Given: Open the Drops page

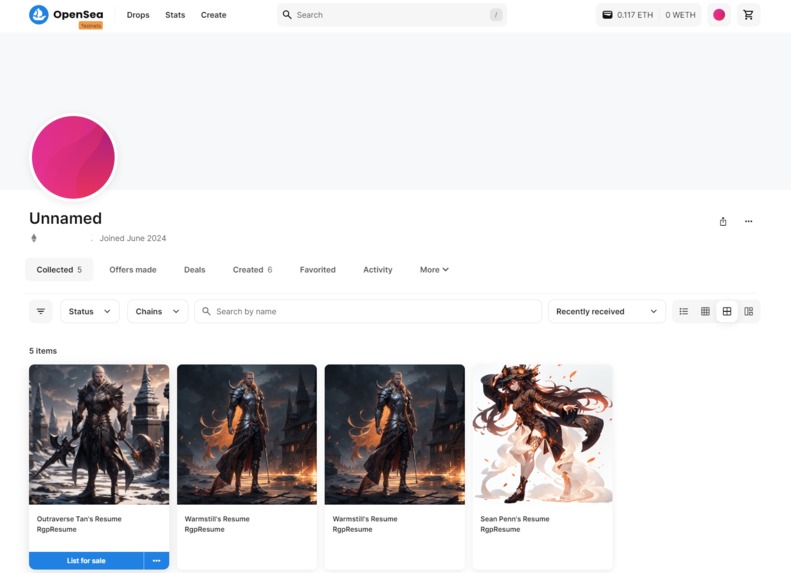Looking at the screenshot, I should click(138, 15).
